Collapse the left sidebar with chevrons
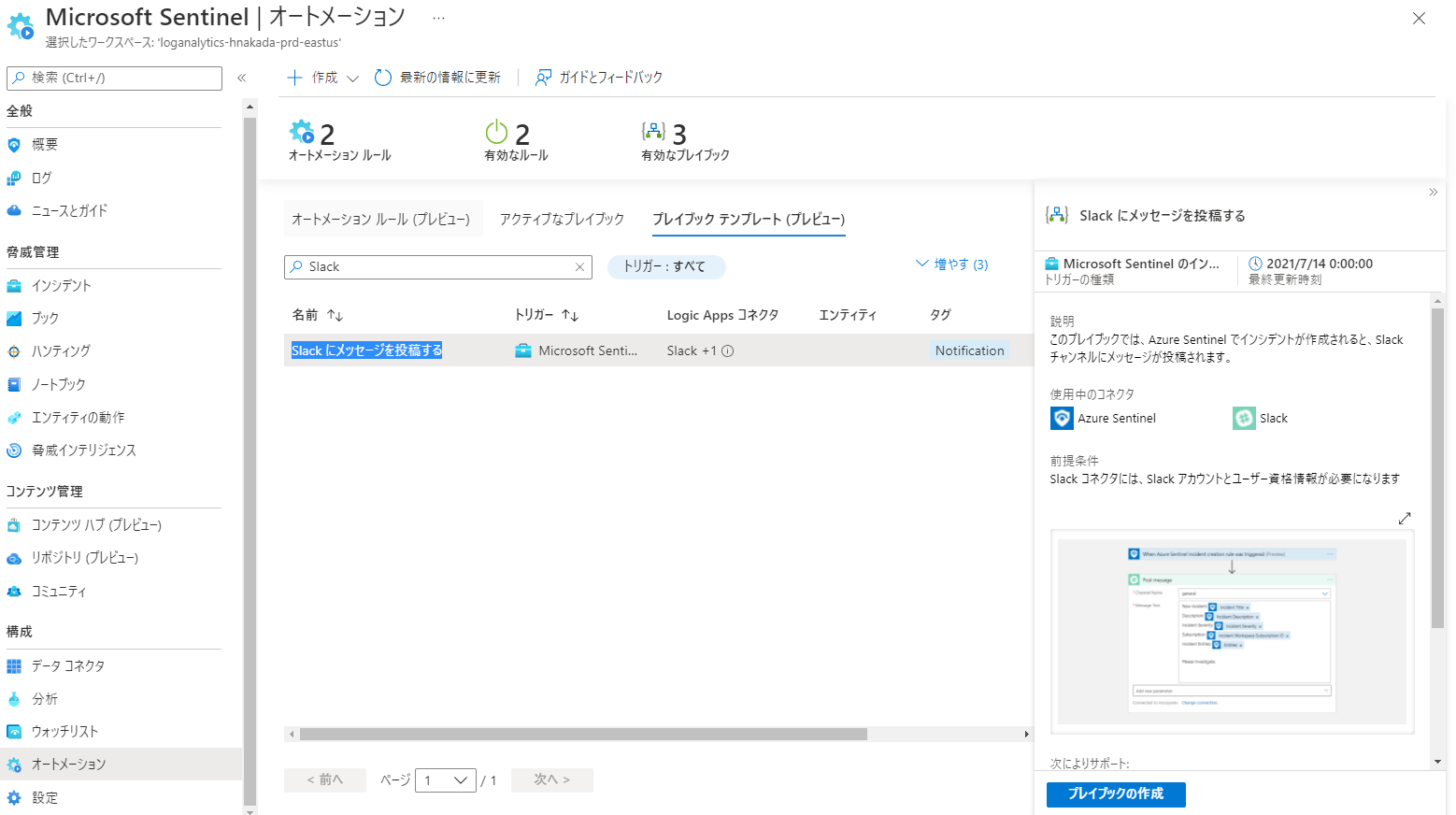This screenshot has height=815, width=1456. pyautogui.click(x=242, y=79)
